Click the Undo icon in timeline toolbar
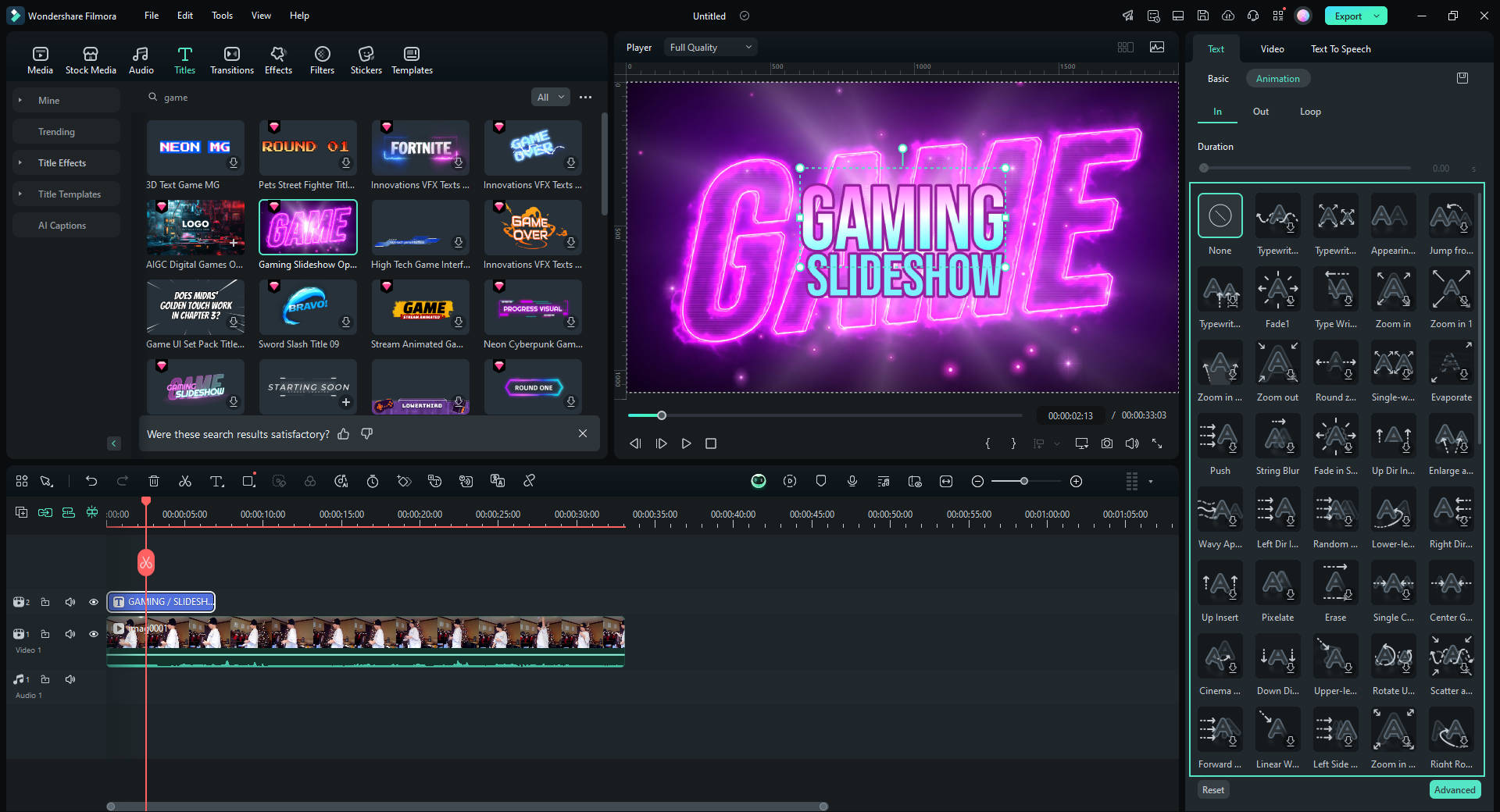Viewport: 1500px width, 812px height. (x=91, y=481)
